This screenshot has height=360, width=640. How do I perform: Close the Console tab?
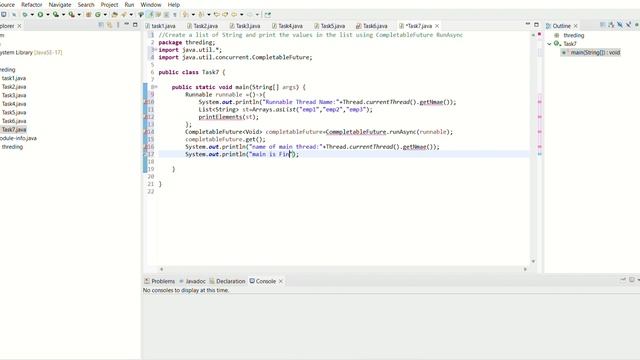click(280, 281)
